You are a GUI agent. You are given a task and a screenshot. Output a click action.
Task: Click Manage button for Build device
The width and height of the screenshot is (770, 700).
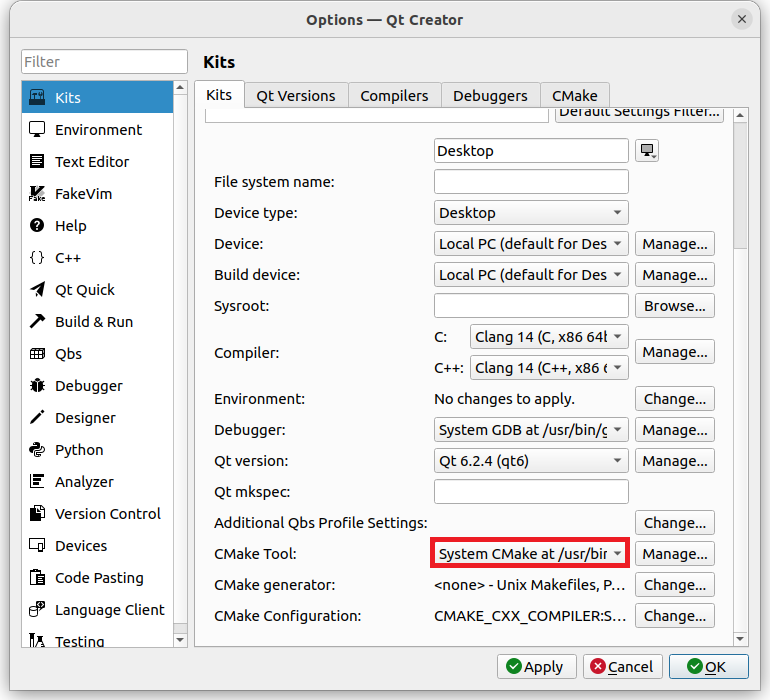tap(675, 275)
